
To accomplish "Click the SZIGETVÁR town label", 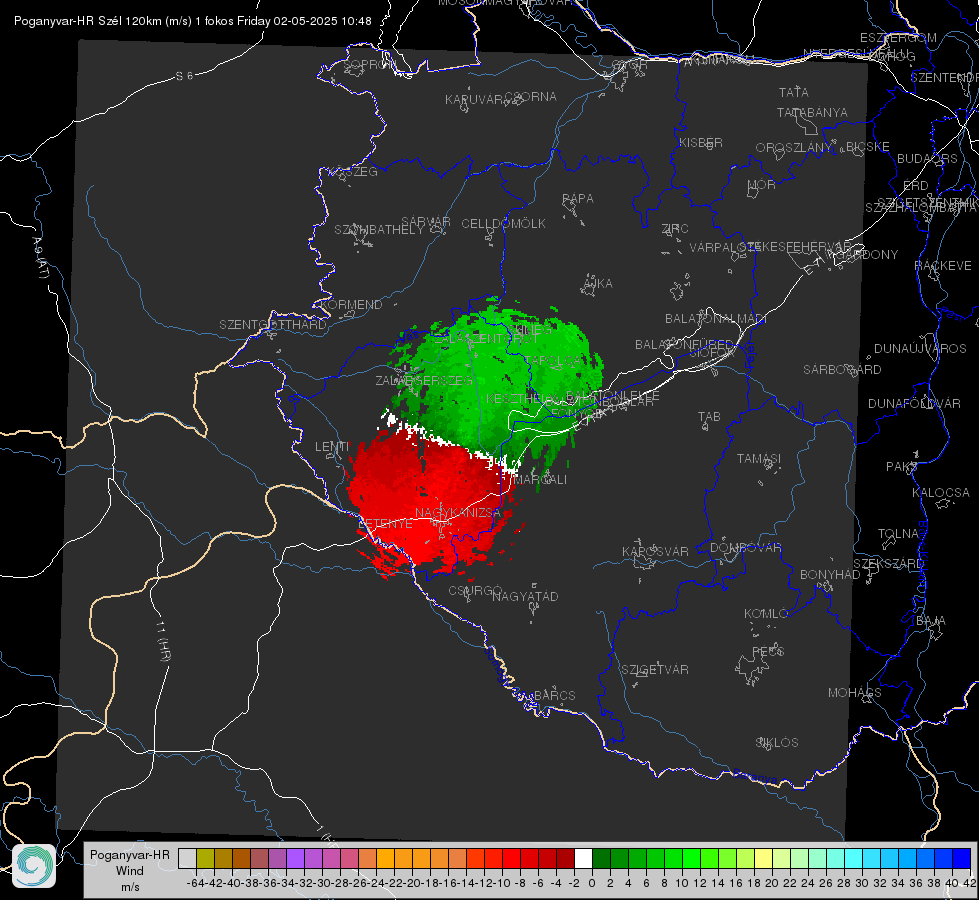I will 655,670.
